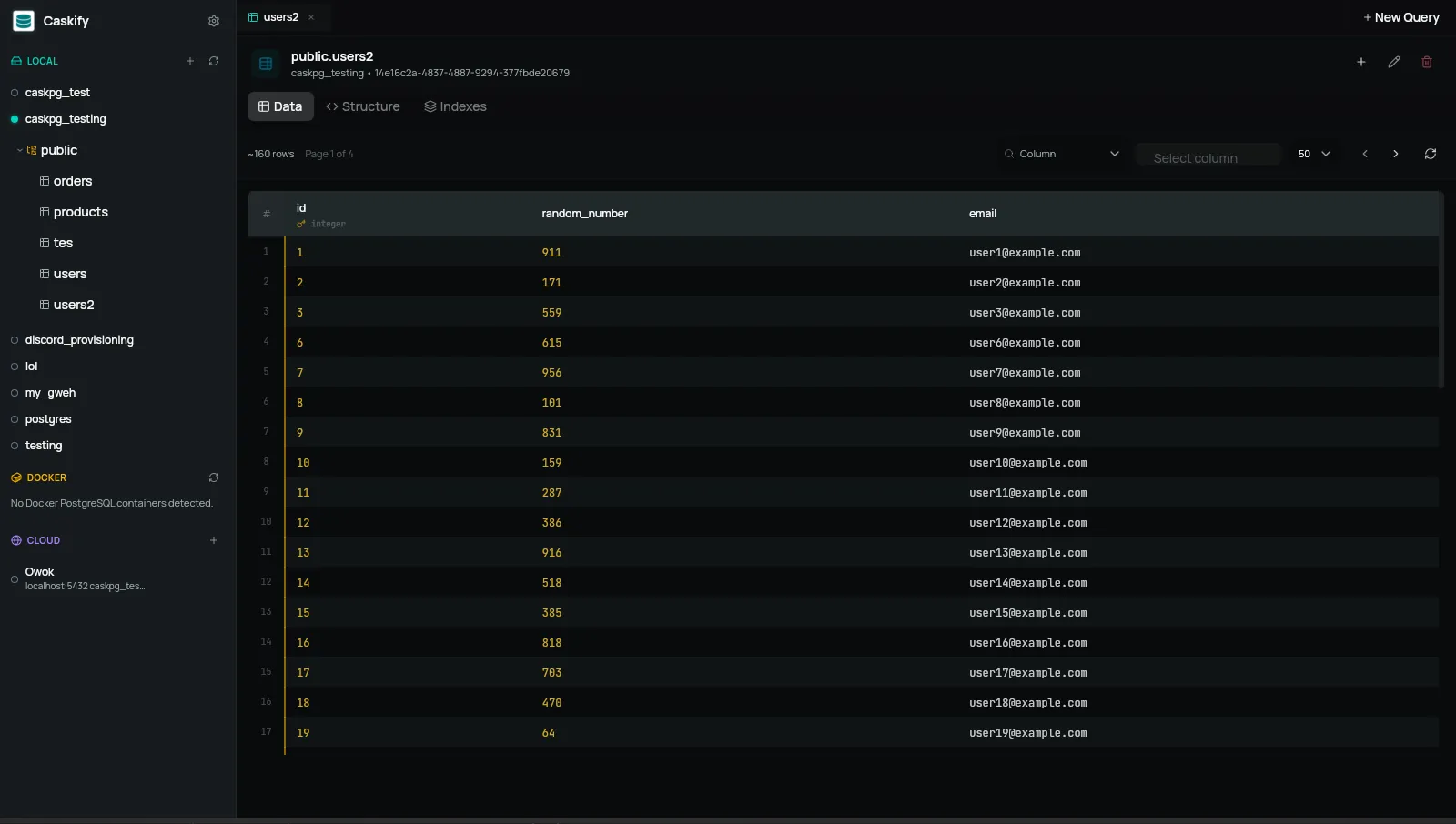This screenshot has height=824, width=1456.
Task: Select id cell 12
Action: tap(303, 523)
